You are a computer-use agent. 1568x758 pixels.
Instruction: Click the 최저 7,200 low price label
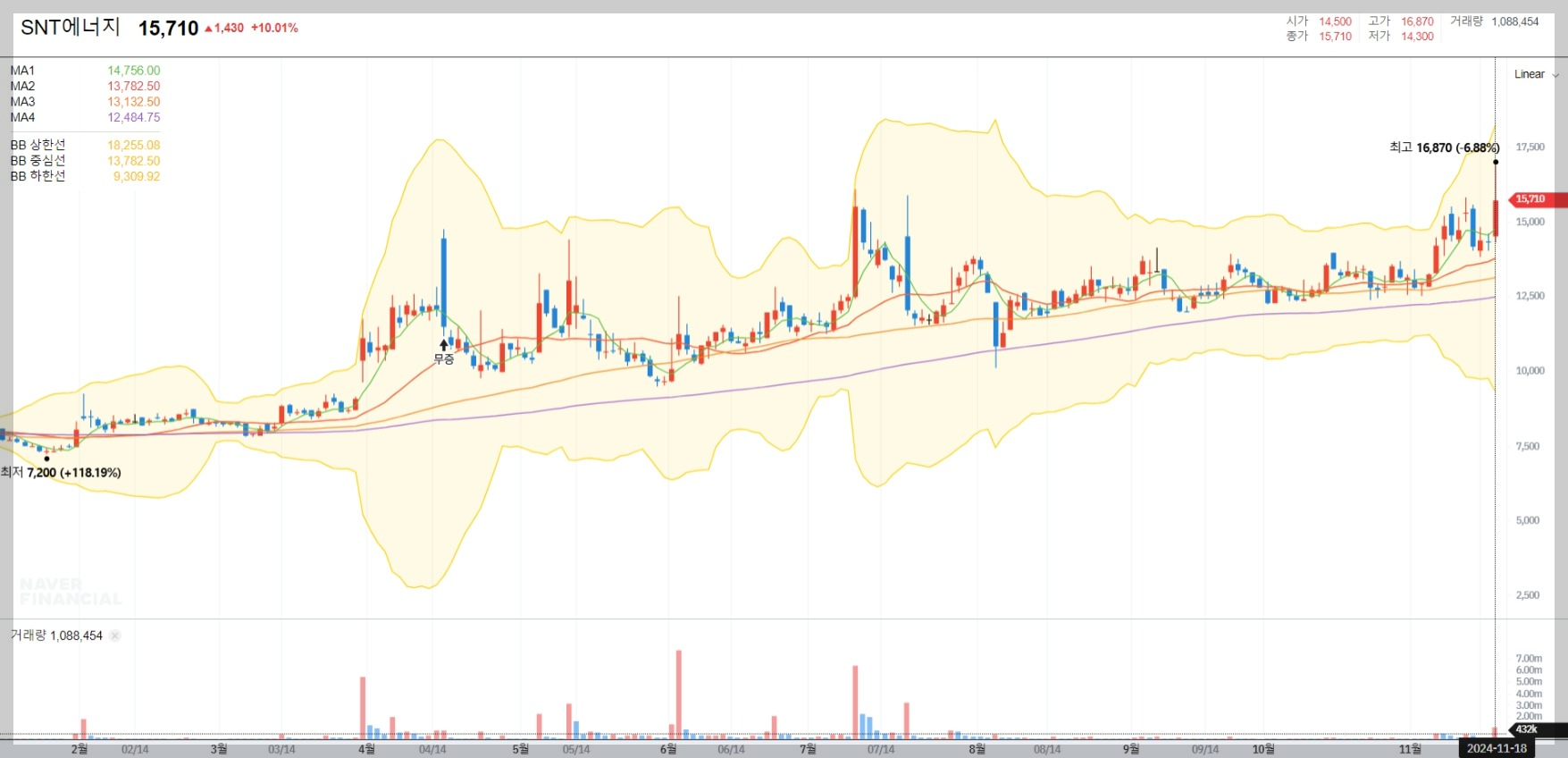coord(62,472)
